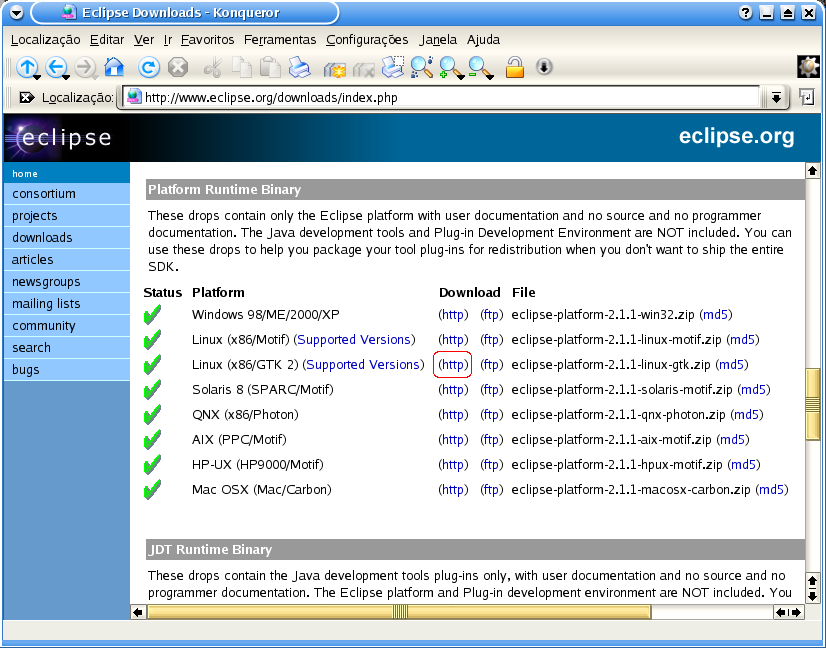Open the mailing lists sidebar link

pos(67,304)
